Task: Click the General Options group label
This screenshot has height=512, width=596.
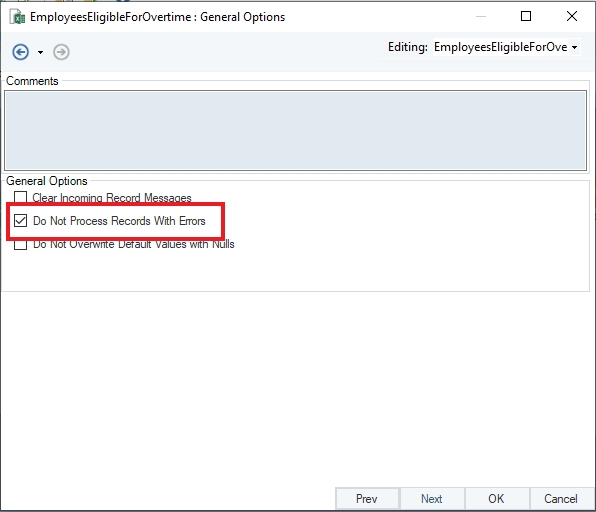Action: (x=47, y=181)
